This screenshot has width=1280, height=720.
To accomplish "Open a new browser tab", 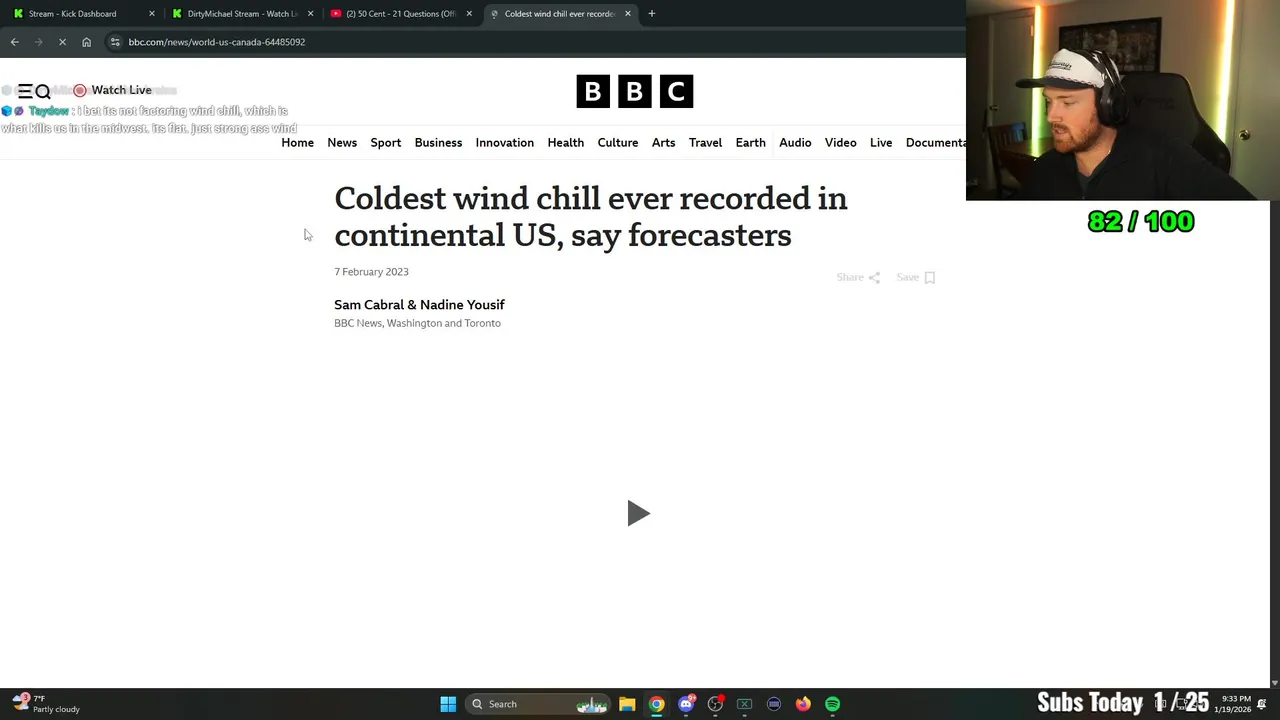I will tap(651, 14).
